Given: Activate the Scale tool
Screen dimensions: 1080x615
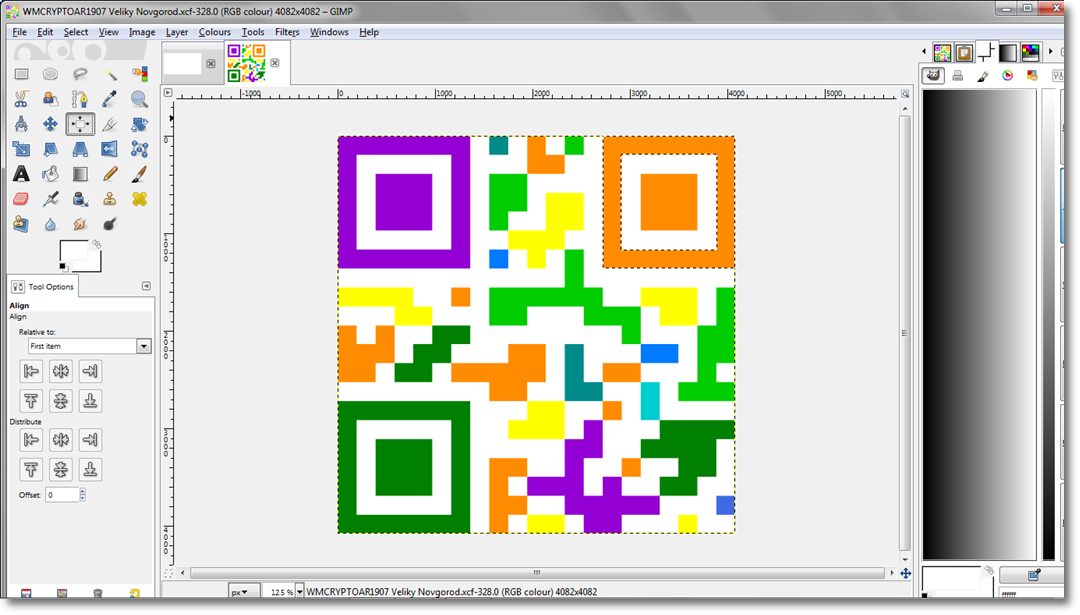Looking at the screenshot, I should pos(21,149).
